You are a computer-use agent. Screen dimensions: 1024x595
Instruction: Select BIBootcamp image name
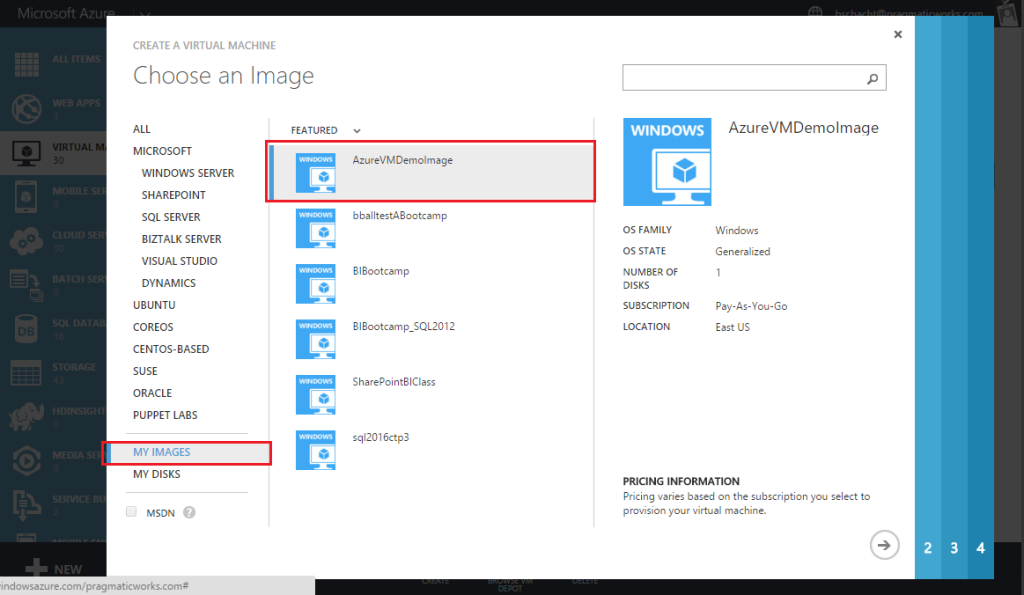point(381,272)
